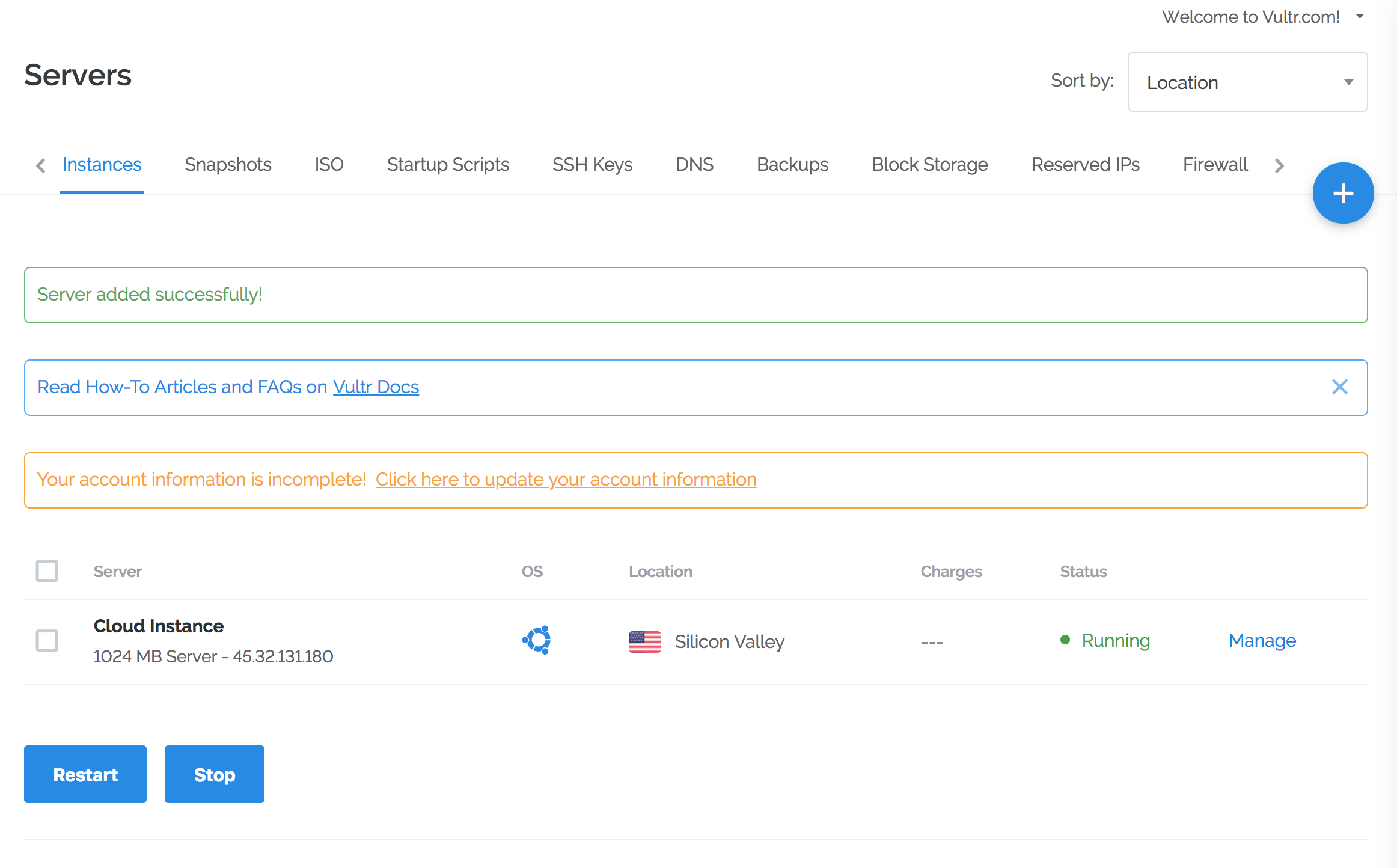
Task: Click the green Running status dot
Action: tap(1065, 640)
